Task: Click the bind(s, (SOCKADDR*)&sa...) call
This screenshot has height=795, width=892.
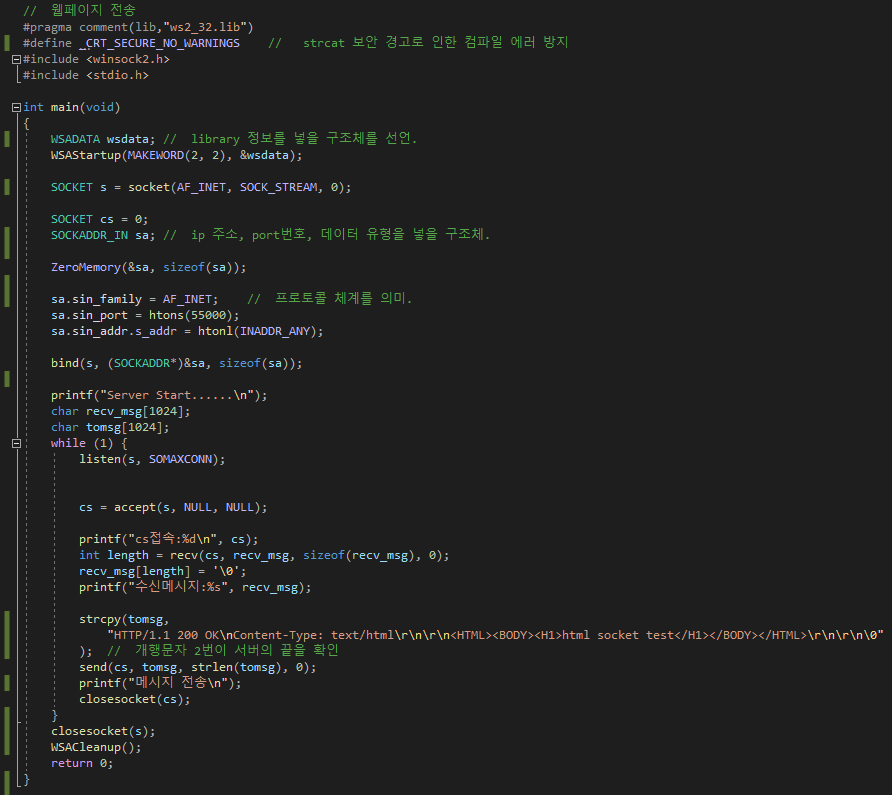Action: 176,363
